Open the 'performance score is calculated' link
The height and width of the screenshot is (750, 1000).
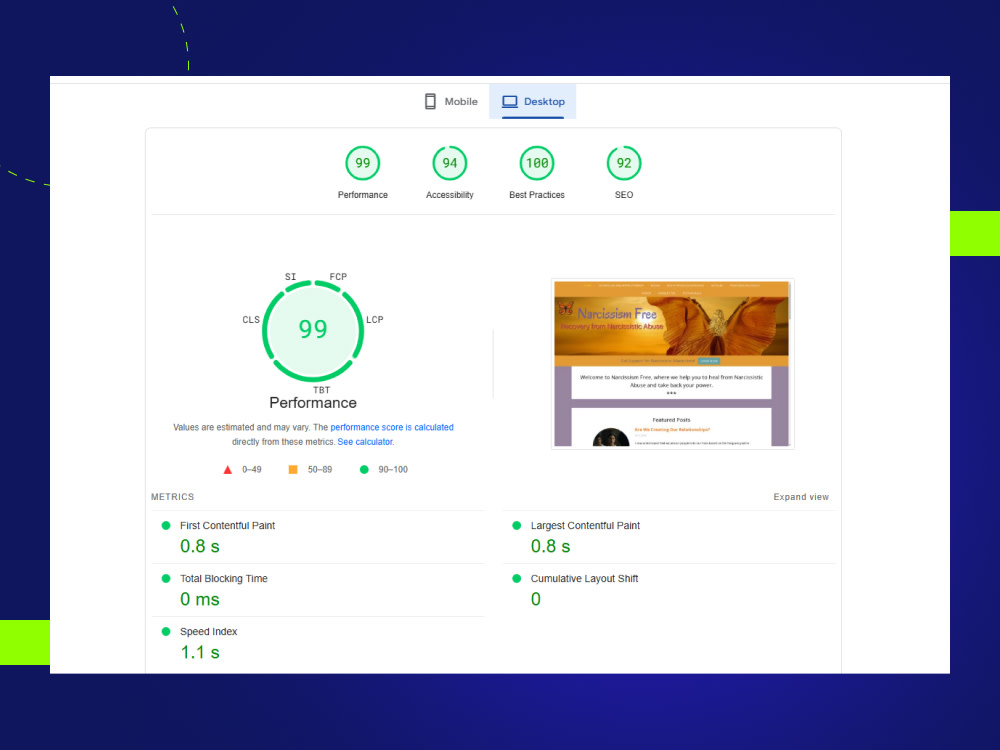[392, 427]
